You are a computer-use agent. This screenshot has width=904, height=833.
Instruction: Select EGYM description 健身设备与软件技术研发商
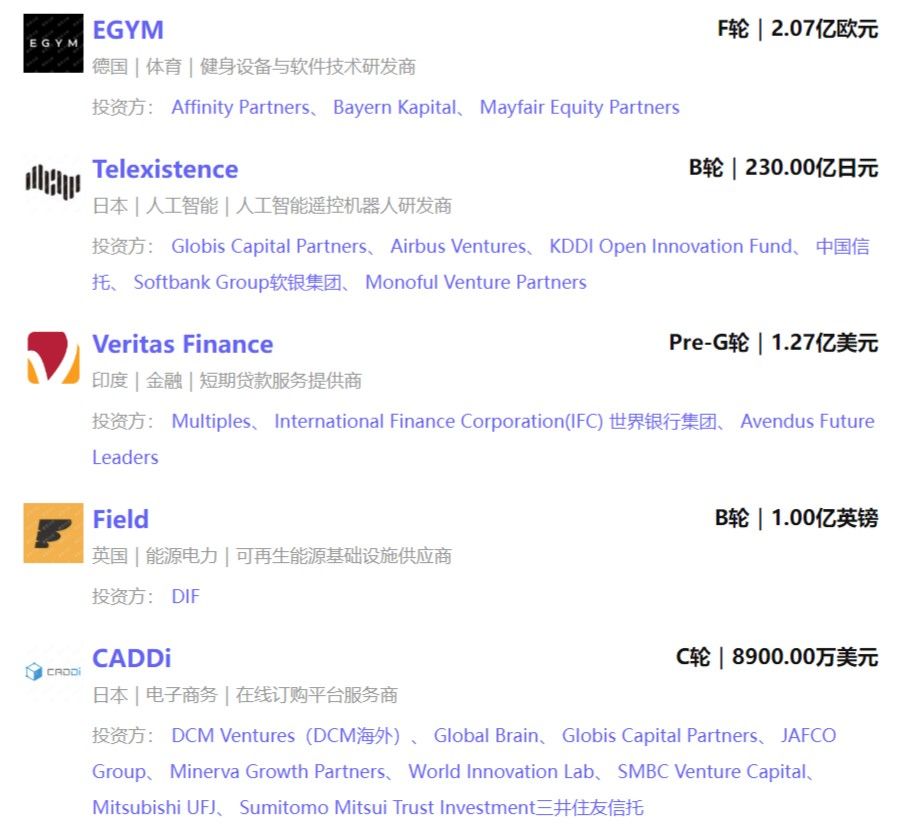307,67
